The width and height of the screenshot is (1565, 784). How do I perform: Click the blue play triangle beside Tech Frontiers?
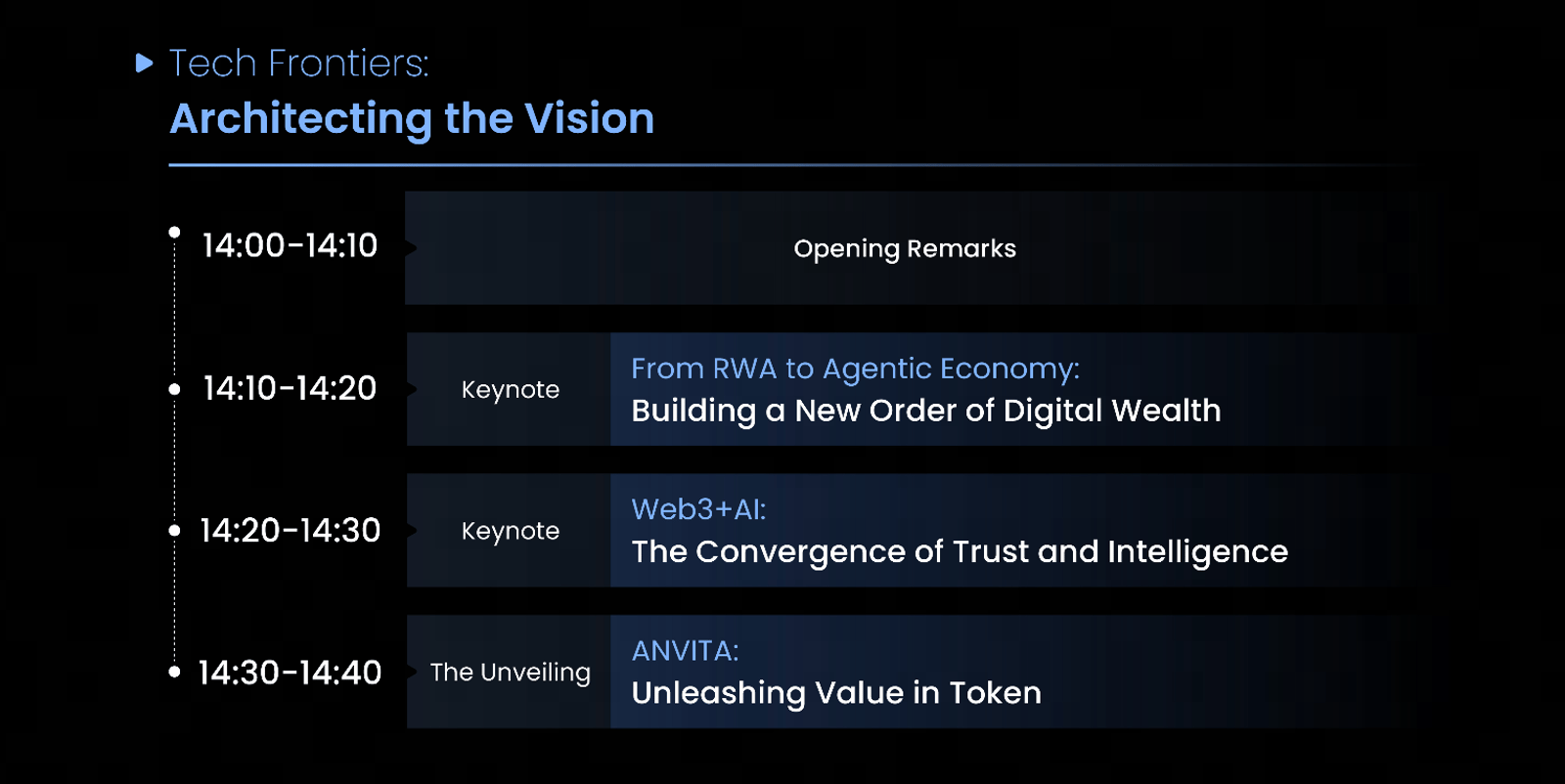pyautogui.click(x=145, y=64)
